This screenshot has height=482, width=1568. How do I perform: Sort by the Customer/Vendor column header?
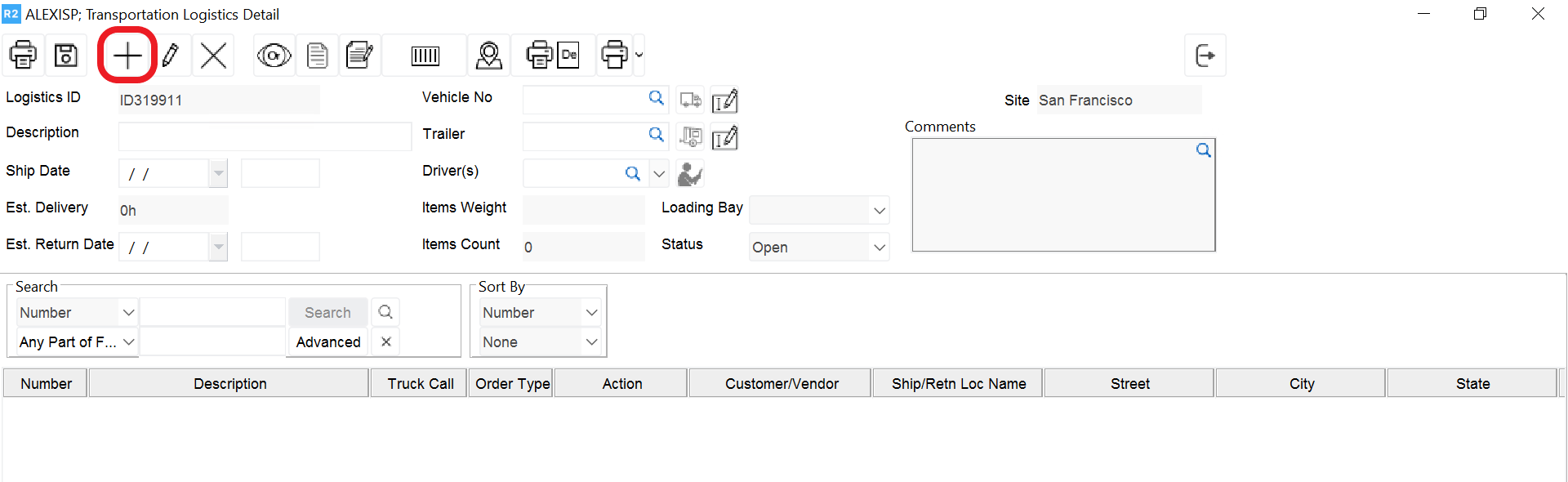pyautogui.click(x=781, y=384)
